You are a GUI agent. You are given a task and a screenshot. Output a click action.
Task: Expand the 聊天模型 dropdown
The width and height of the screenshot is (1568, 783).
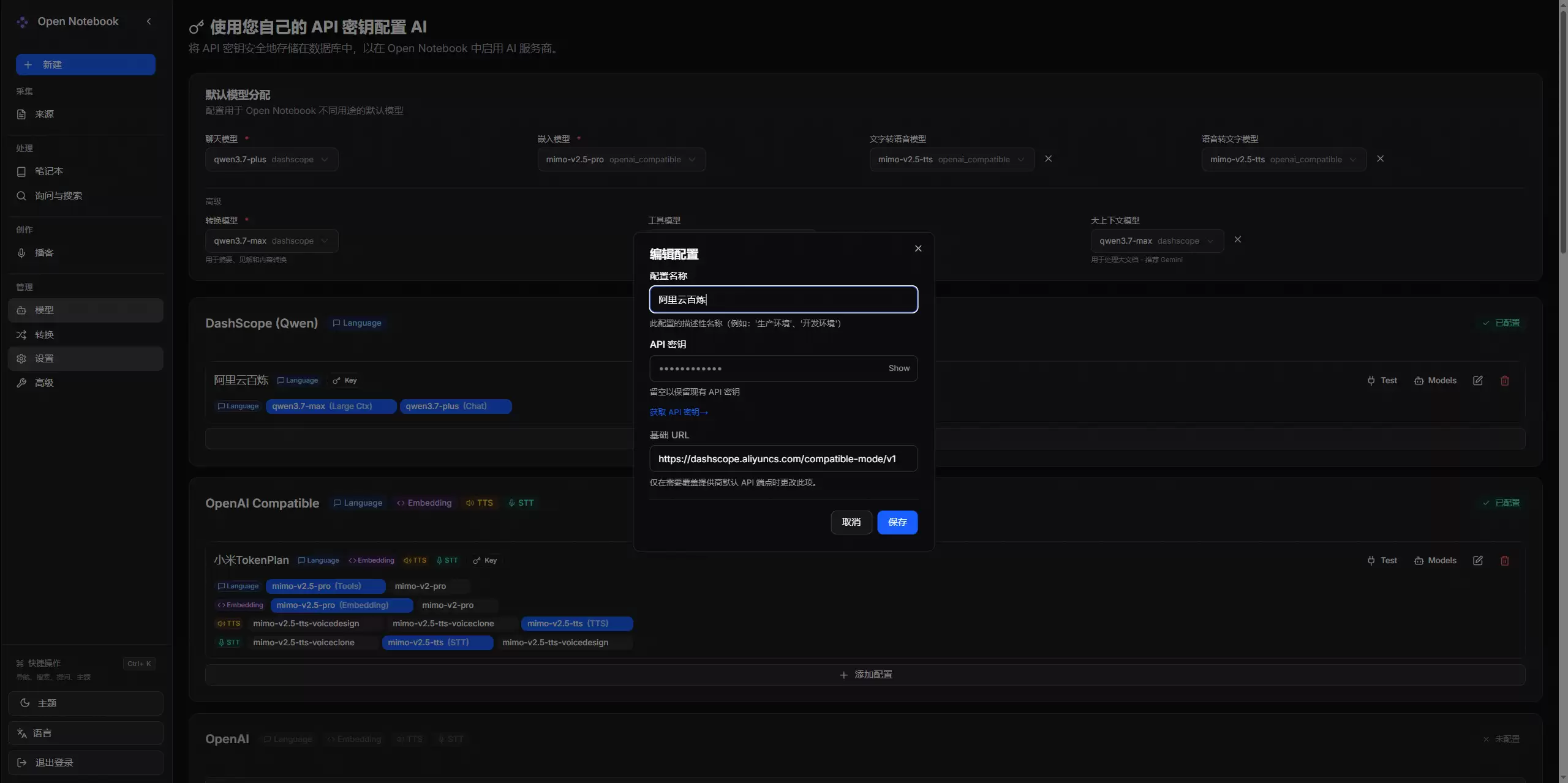[x=272, y=160]
